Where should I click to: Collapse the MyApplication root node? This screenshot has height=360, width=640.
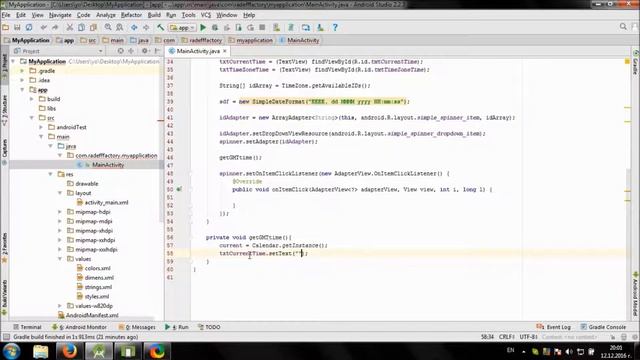coord(13,61)
